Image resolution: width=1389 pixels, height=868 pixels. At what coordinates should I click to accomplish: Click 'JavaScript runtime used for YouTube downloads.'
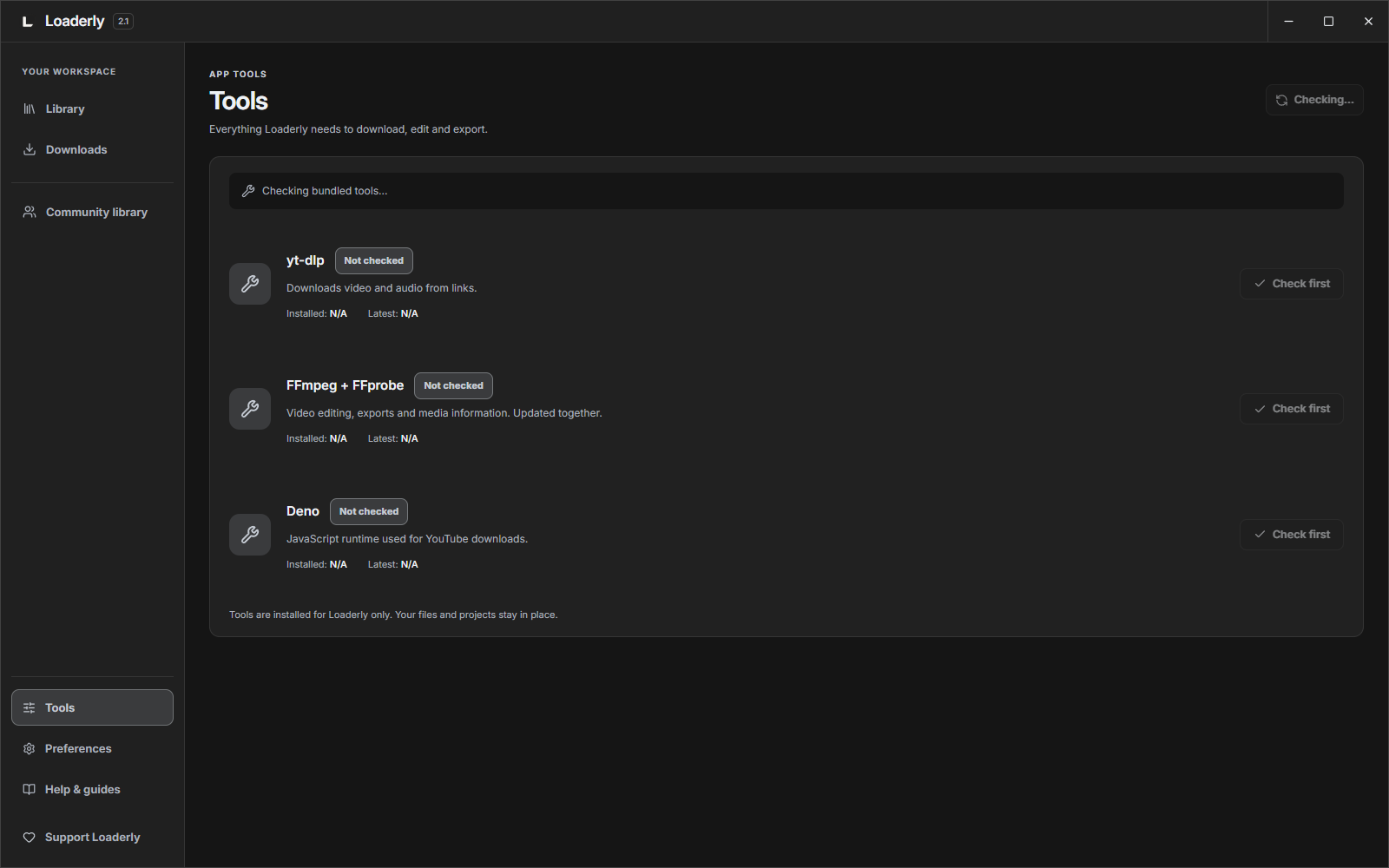point(407,539)
